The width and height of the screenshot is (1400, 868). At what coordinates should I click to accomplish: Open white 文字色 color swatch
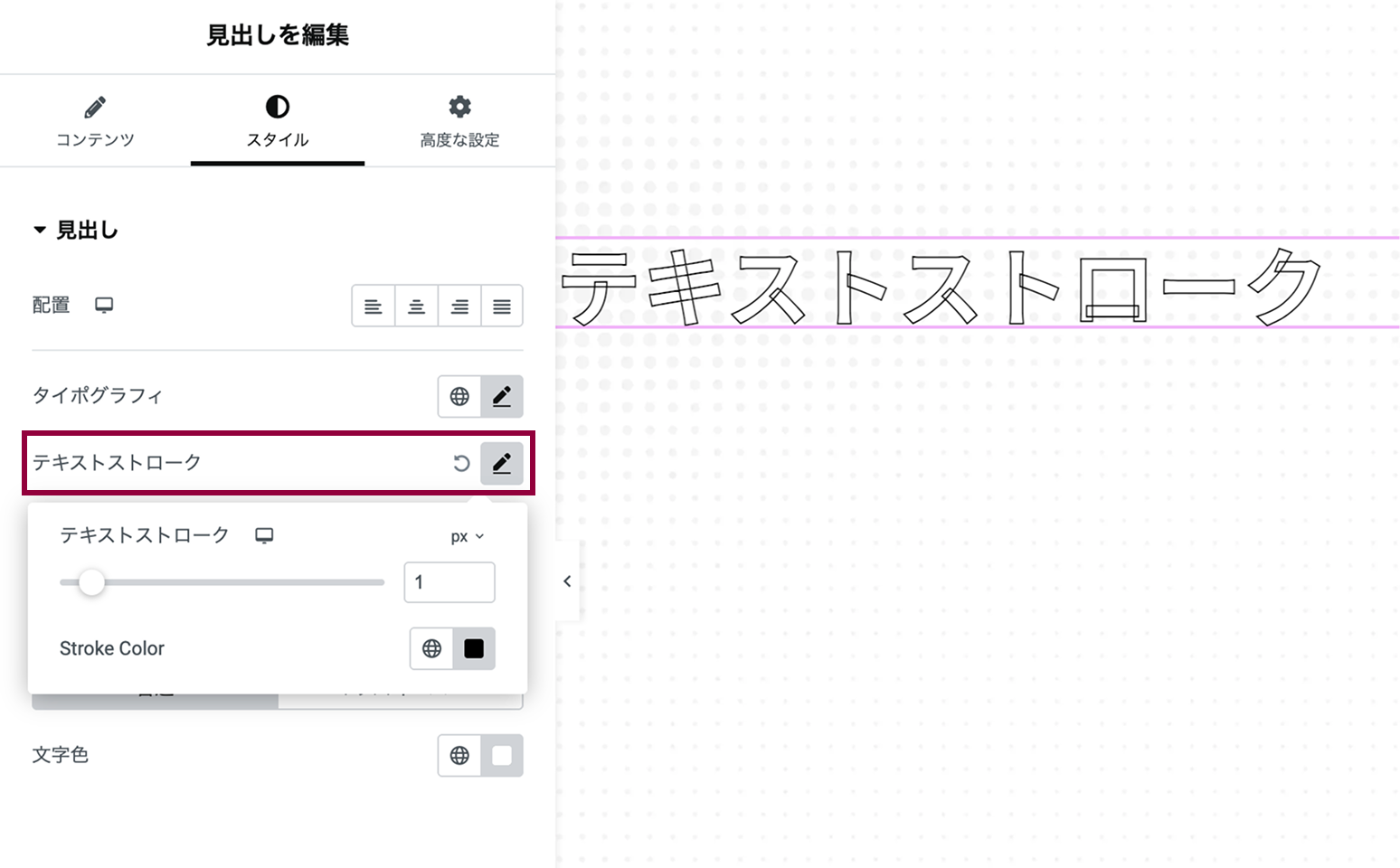(x=502, y=755)
